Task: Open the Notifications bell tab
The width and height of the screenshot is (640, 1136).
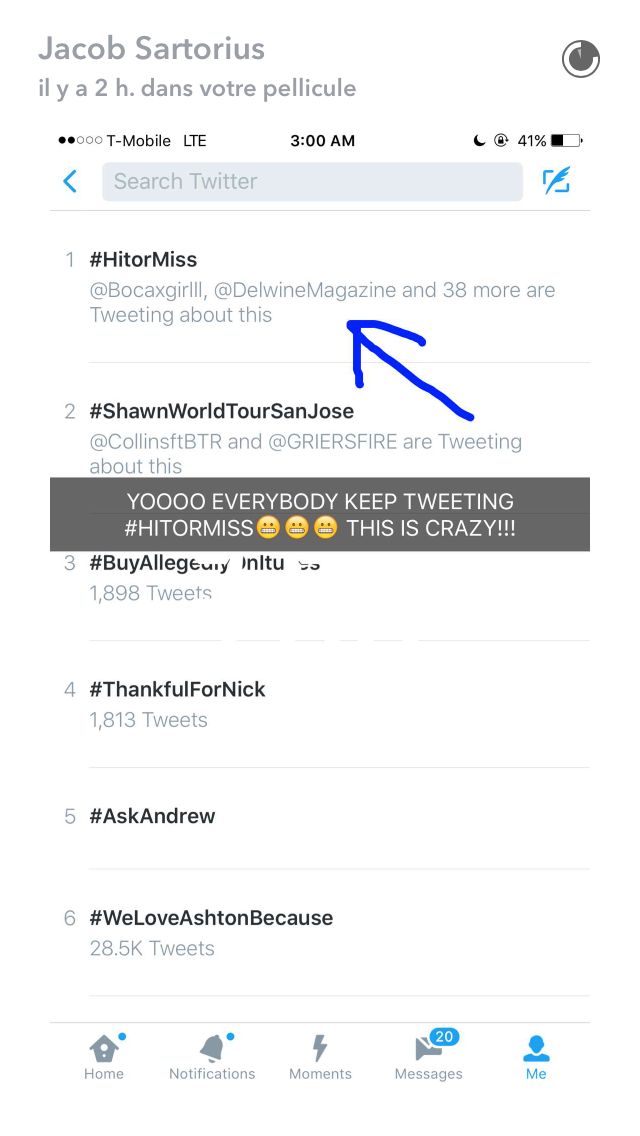Action: 212,1057
